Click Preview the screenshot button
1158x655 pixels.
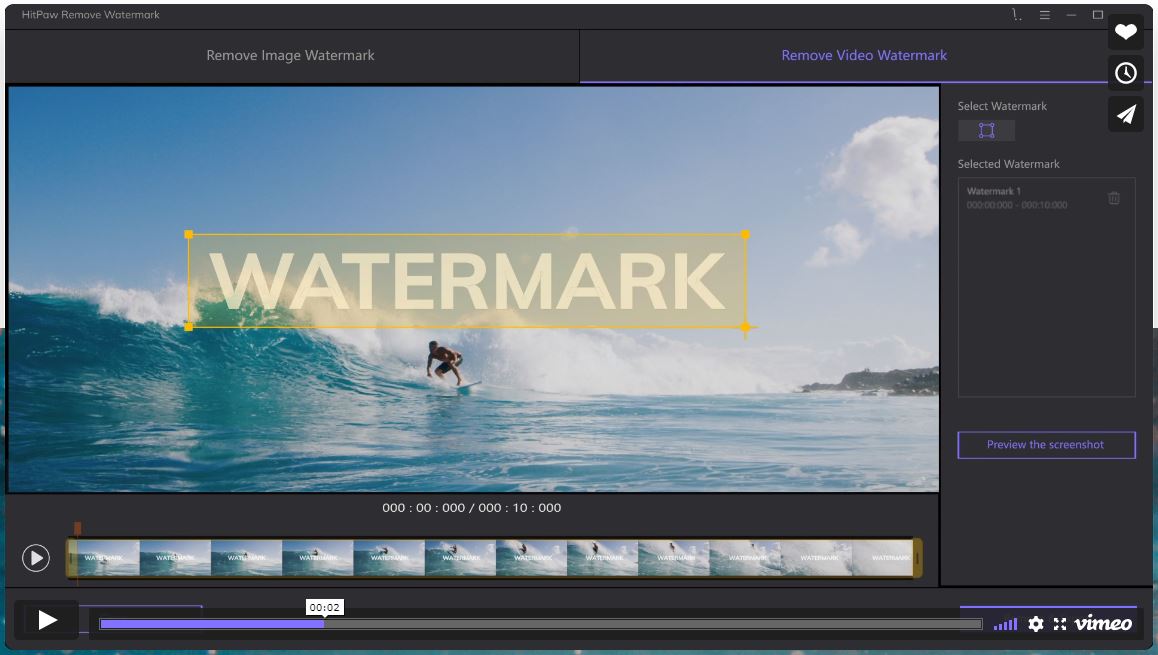point(1046,445)
